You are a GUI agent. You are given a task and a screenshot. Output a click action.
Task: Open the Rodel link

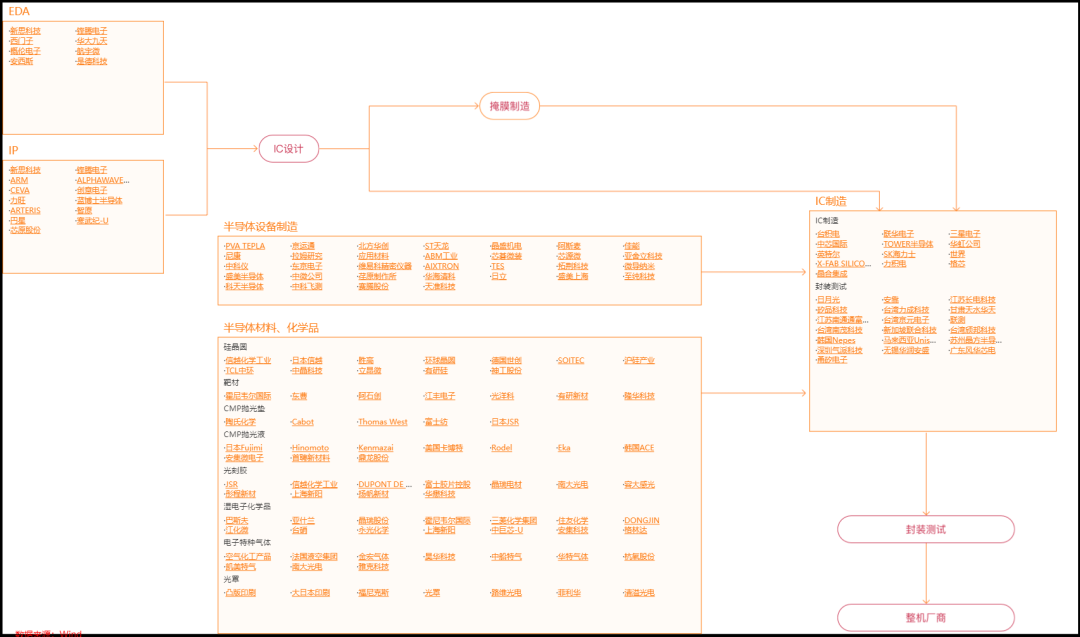[x=501, y=448]
